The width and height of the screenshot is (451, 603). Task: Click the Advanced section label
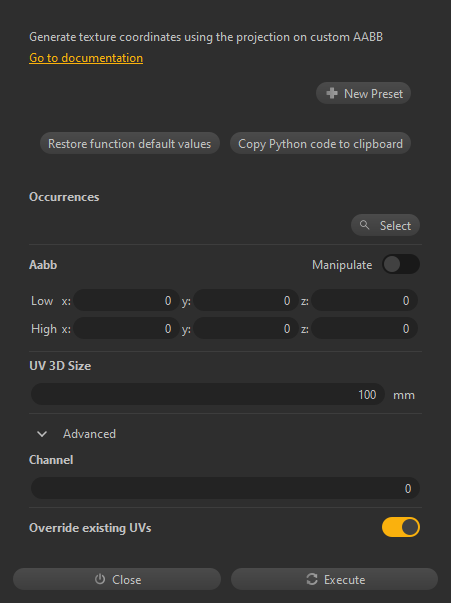89,434
